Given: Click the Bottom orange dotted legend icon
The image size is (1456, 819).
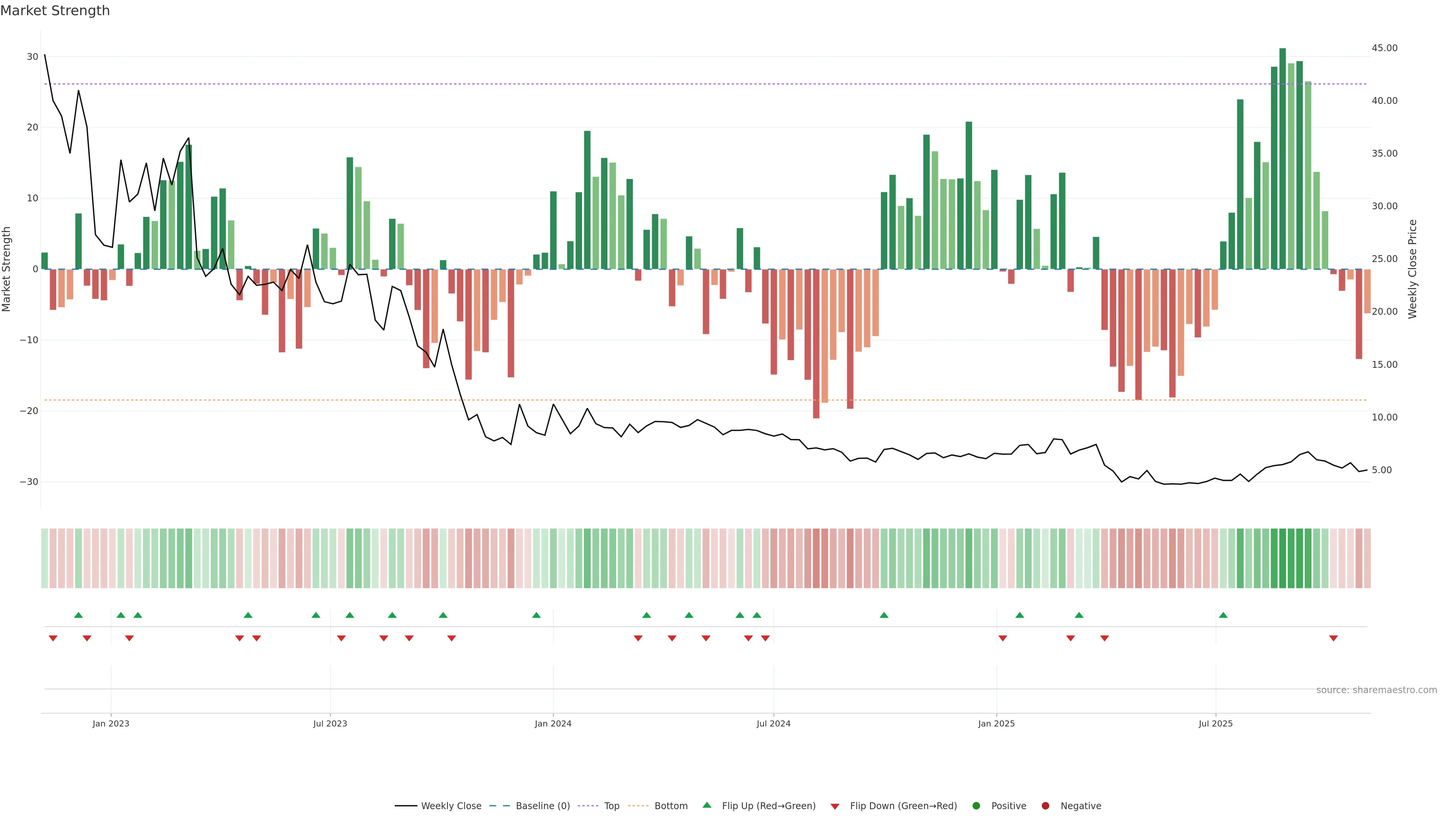Looking at the screenshot, I should coord(638,806).
